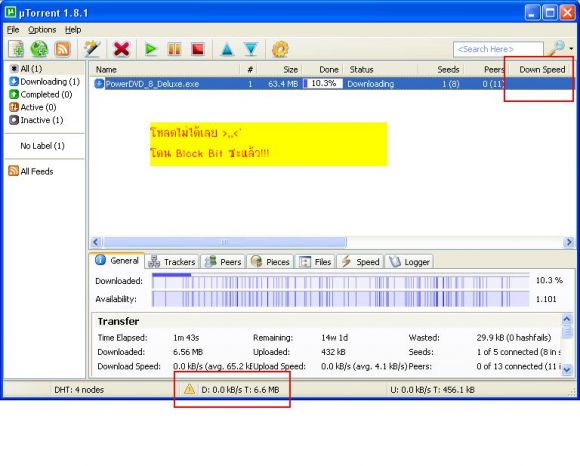The width and height of the screenshot is (580, 466).
Task: Select the No Label (1) entry
Action: [42, 146]
